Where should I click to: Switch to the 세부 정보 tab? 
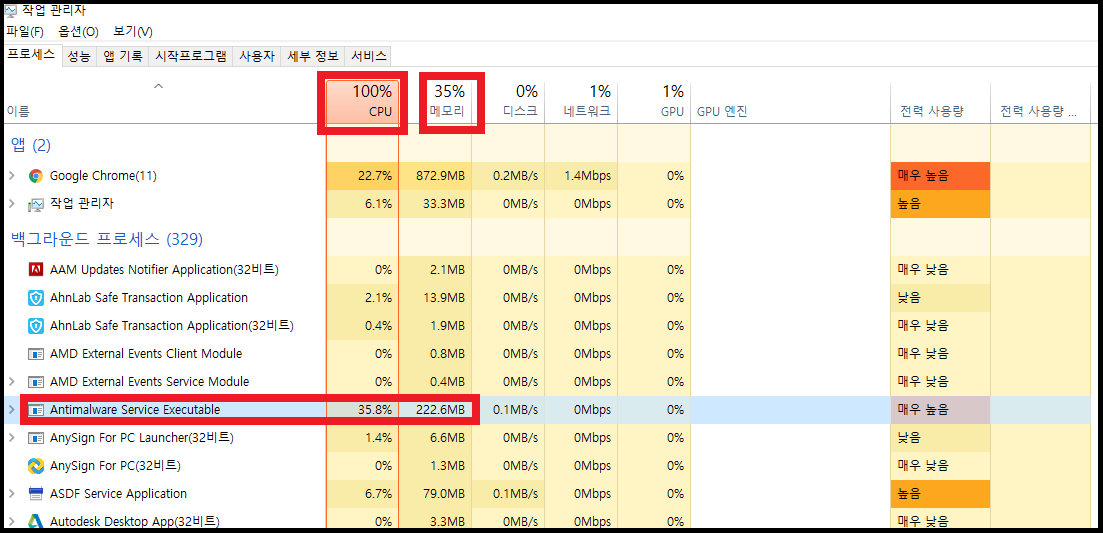tap(312, 57)
